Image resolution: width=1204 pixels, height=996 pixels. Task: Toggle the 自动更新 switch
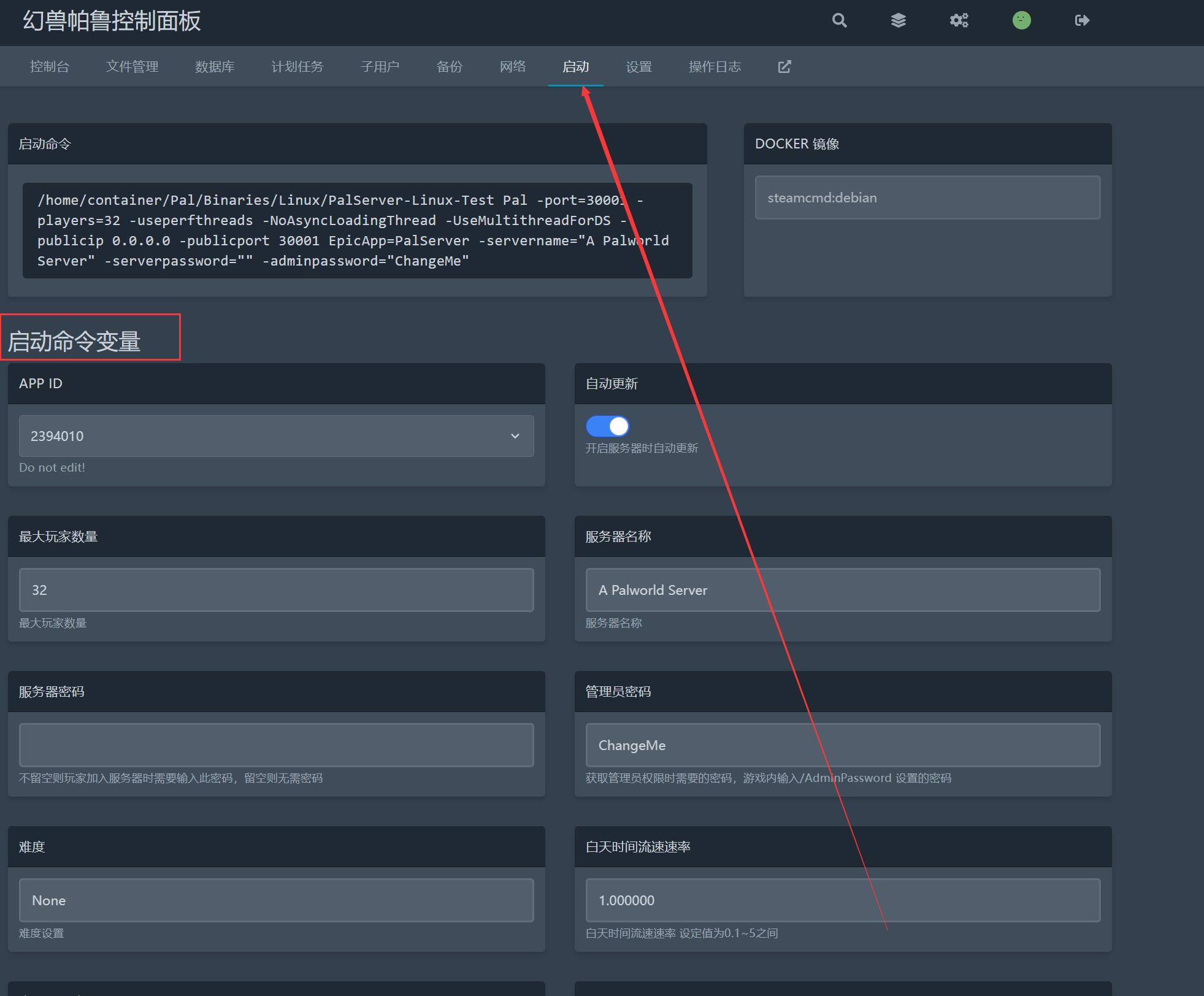(x=607, y=426)
